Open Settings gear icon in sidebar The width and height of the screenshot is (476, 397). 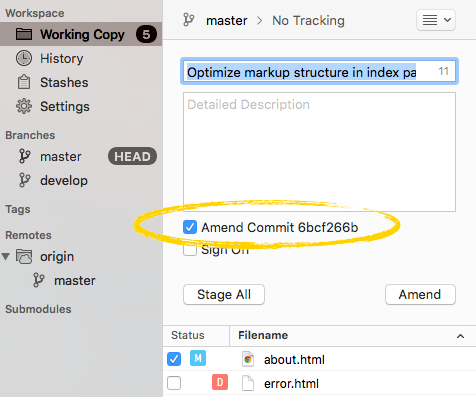24,106
